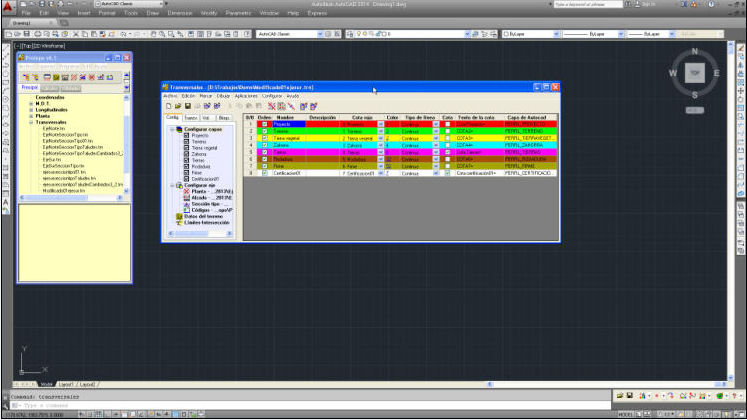Click command line input field
Image resolution: width=747 pixels, height=420 pixels.
(x=310, y=405)
